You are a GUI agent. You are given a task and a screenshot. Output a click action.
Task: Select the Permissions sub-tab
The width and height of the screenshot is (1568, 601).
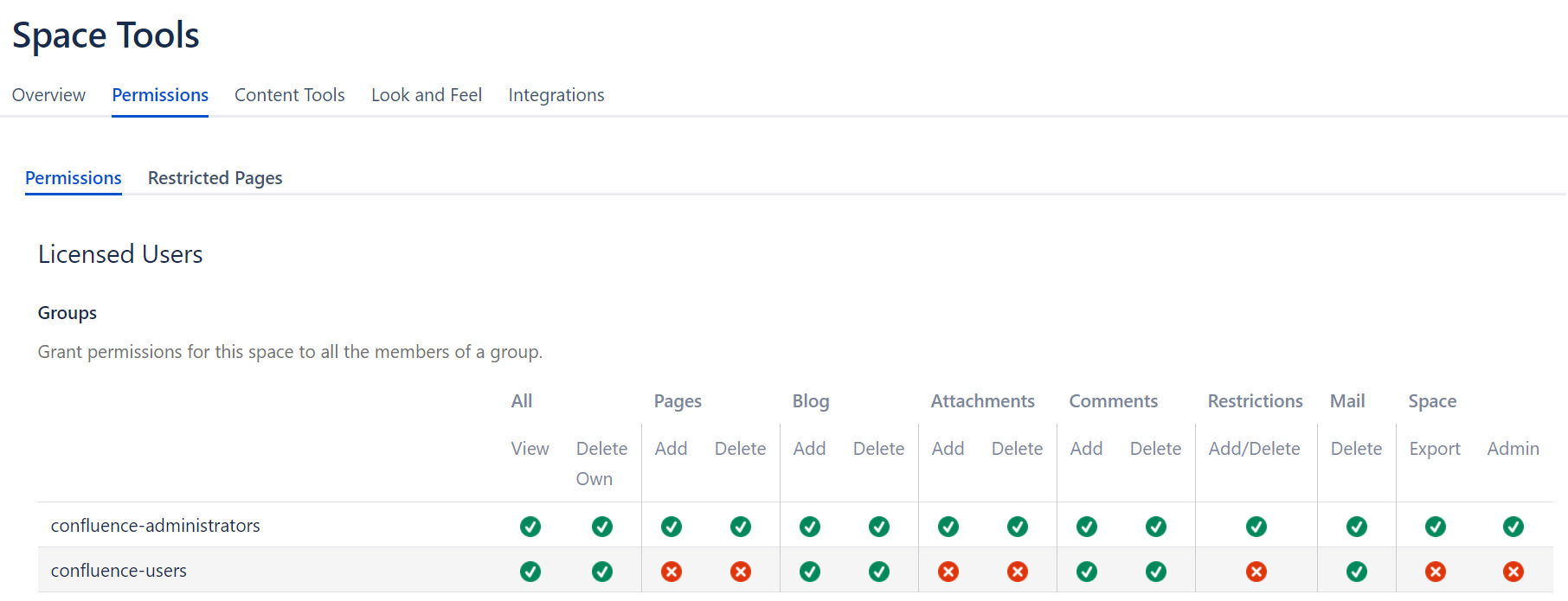click(x=74, y=178)
